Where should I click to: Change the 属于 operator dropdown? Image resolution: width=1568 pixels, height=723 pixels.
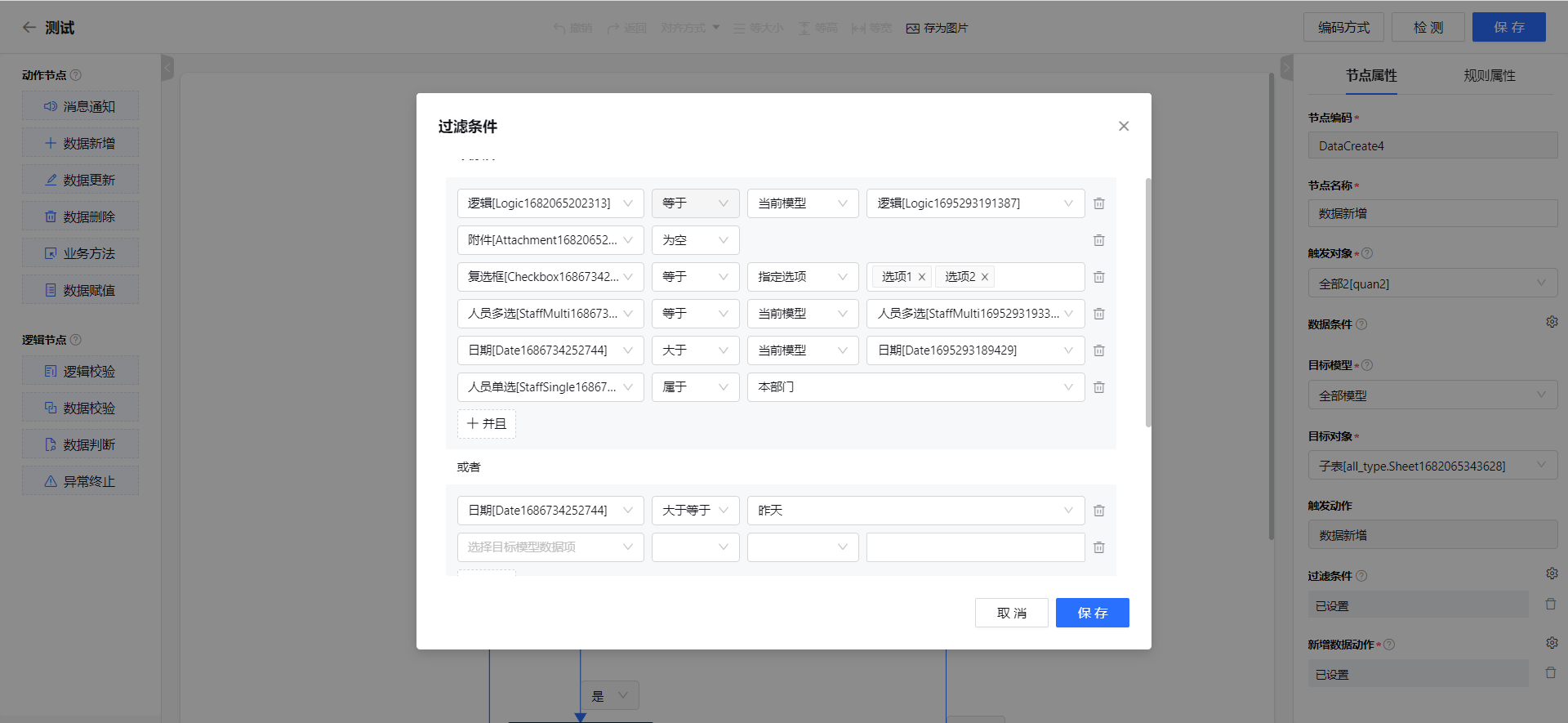coord(696,387)
